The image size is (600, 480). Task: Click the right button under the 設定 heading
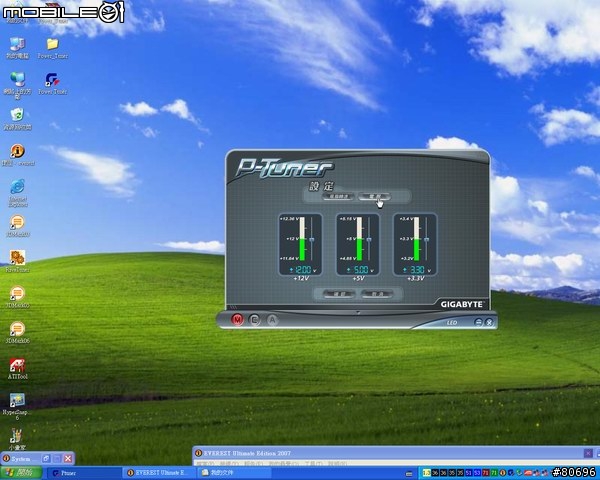click(375, 196)
